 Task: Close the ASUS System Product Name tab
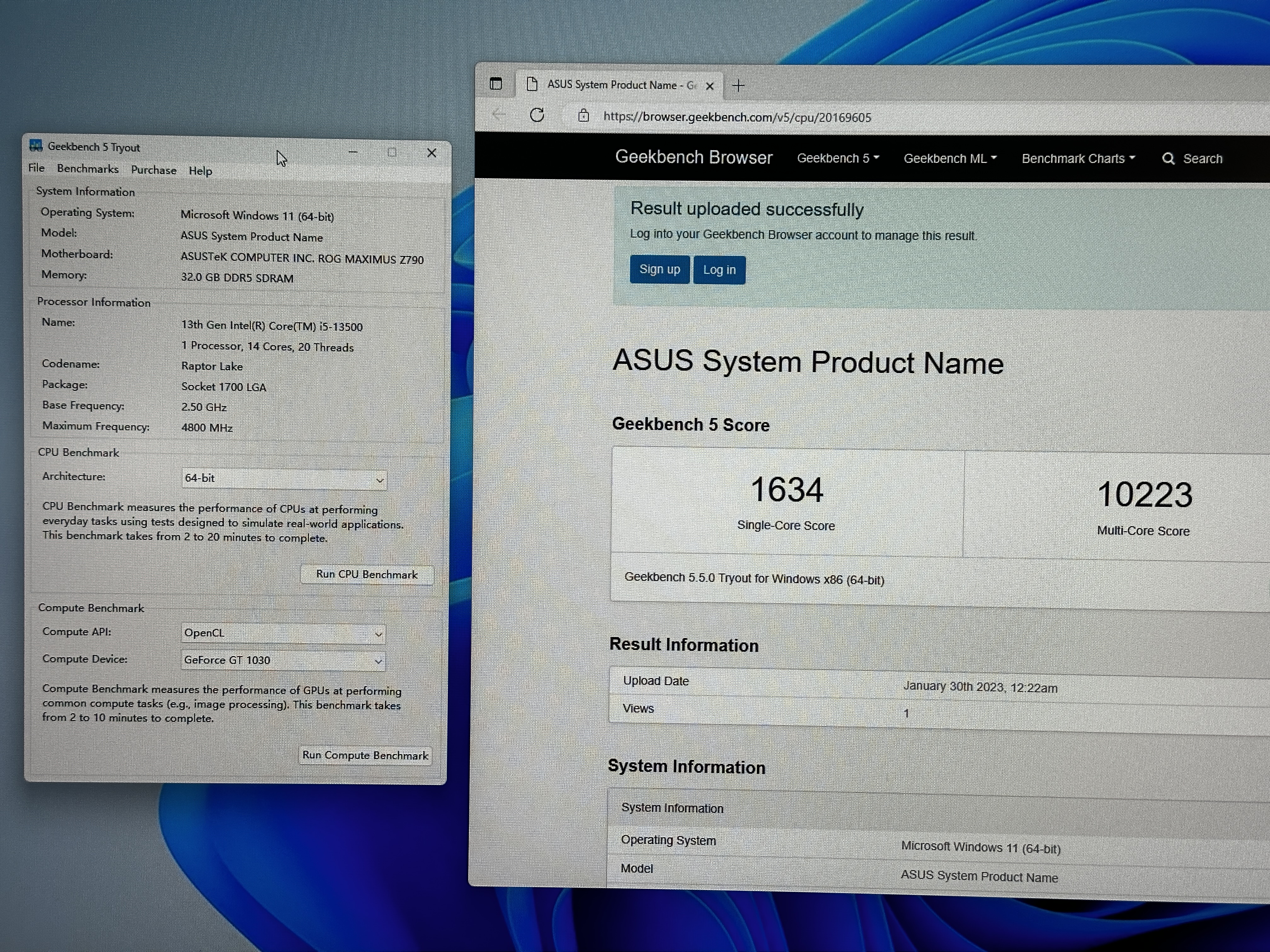710,86
